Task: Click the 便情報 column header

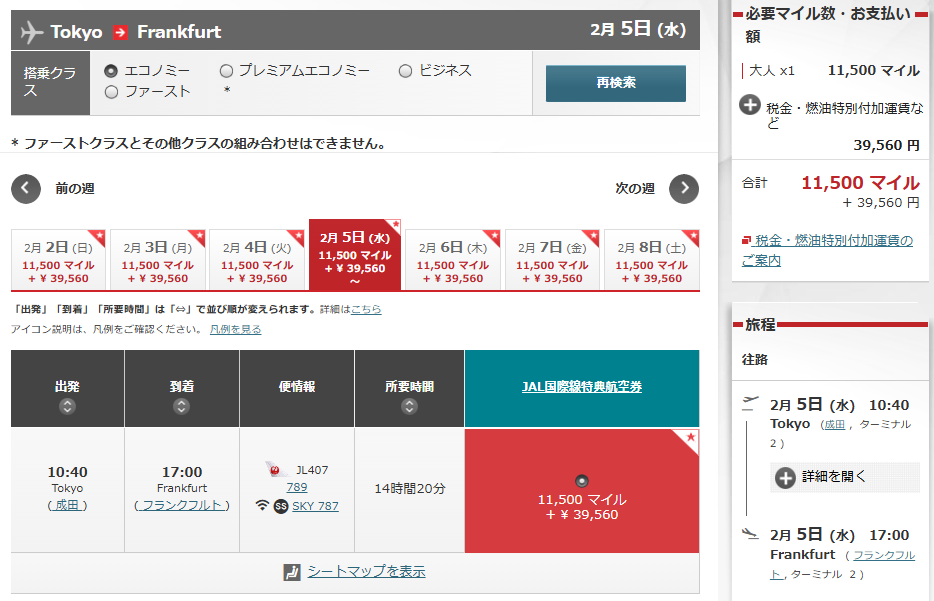Action: click(x=297, y=387)
